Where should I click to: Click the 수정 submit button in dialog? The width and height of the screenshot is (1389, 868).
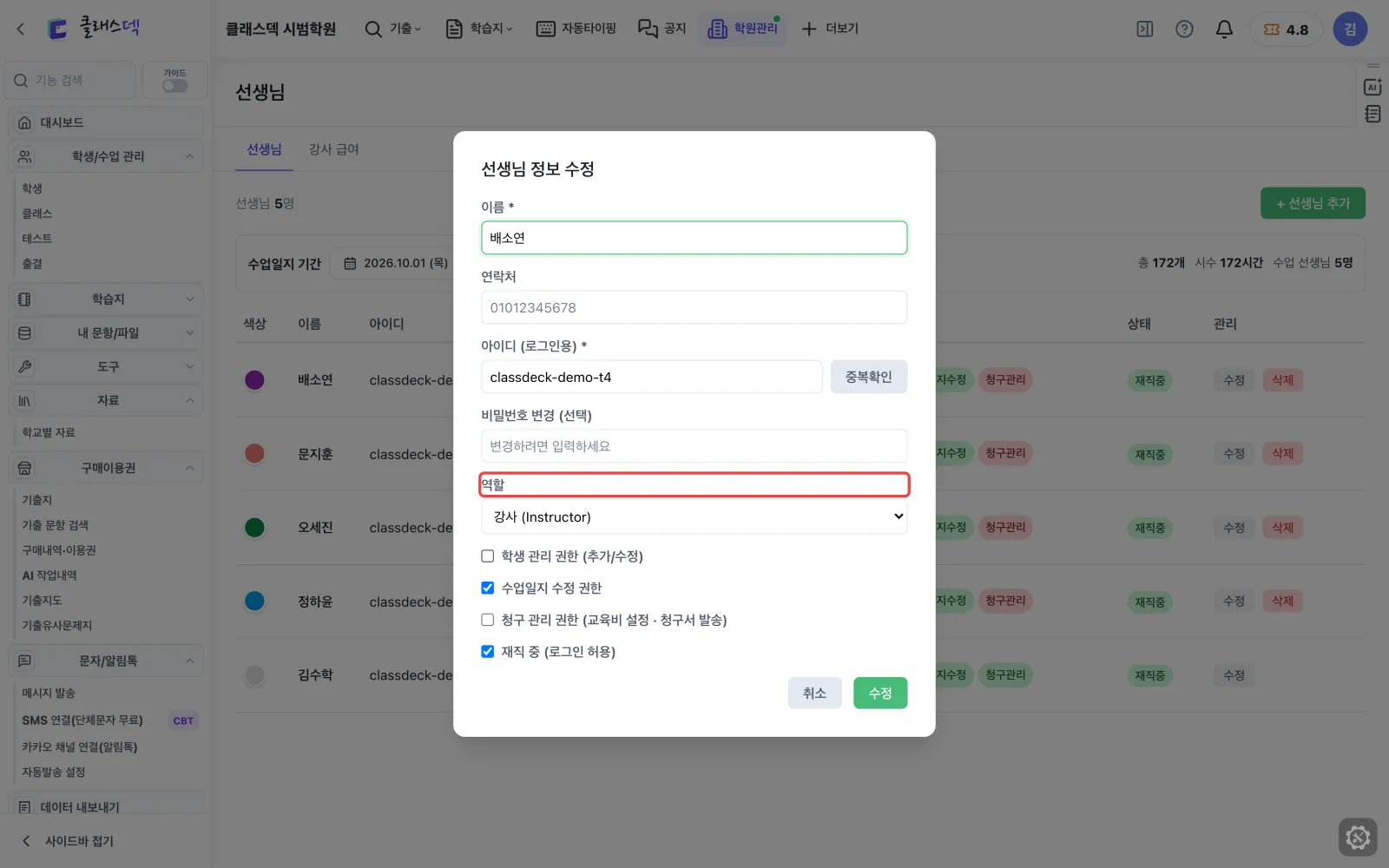[880, 693]
